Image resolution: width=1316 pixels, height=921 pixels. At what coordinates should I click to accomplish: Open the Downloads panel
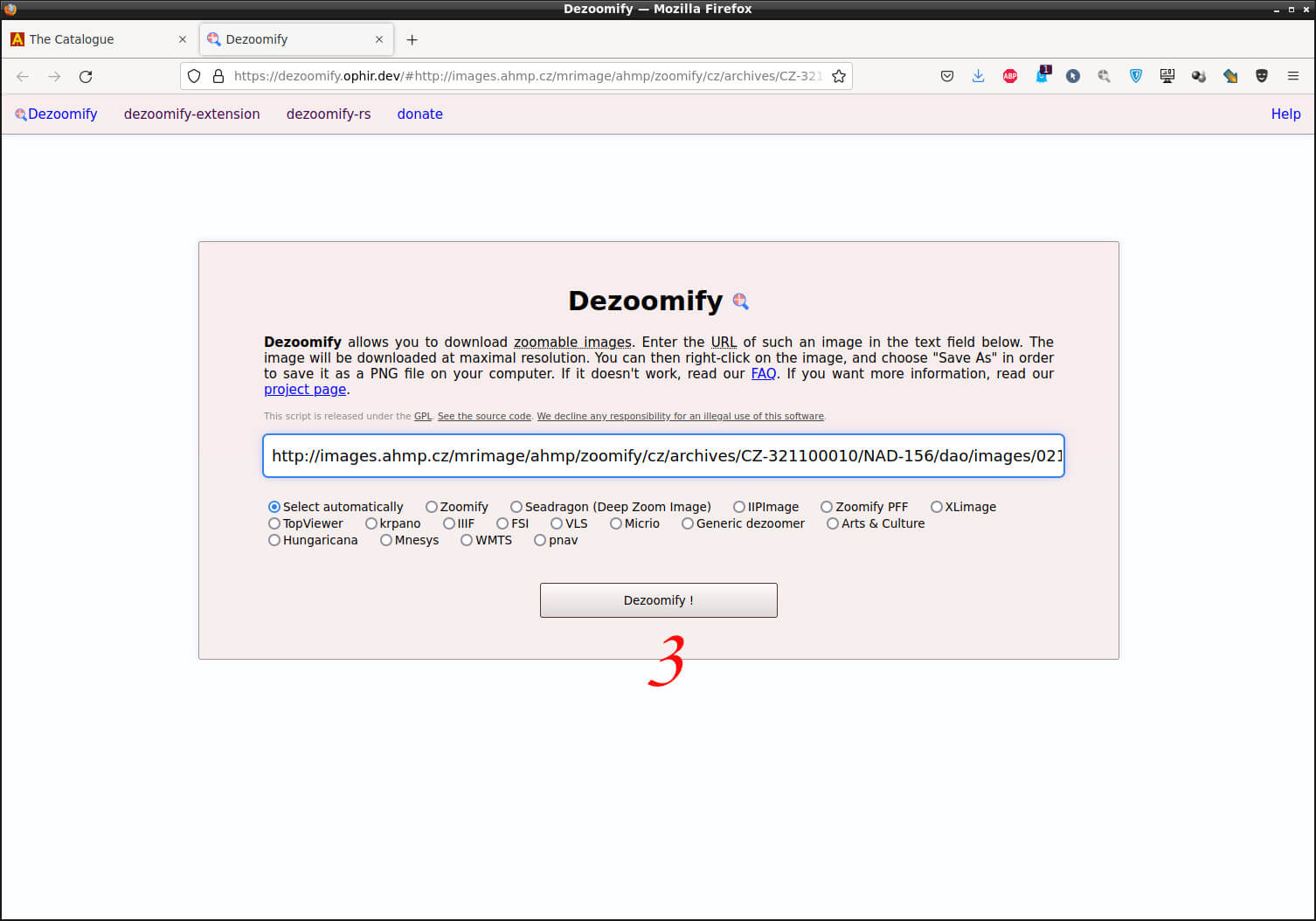point(979,76)
